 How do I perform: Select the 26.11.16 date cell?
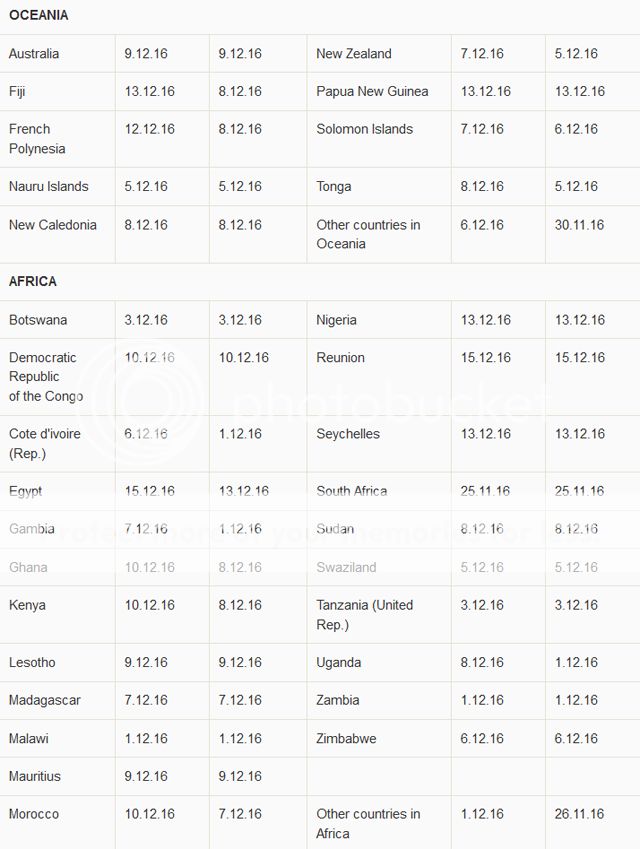[579, 814]
